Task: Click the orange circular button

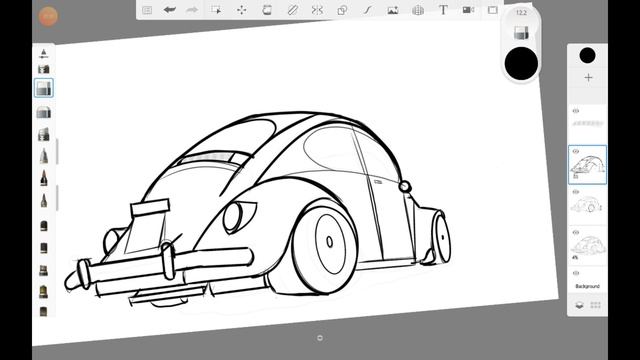Action: [x=48, y=16]
